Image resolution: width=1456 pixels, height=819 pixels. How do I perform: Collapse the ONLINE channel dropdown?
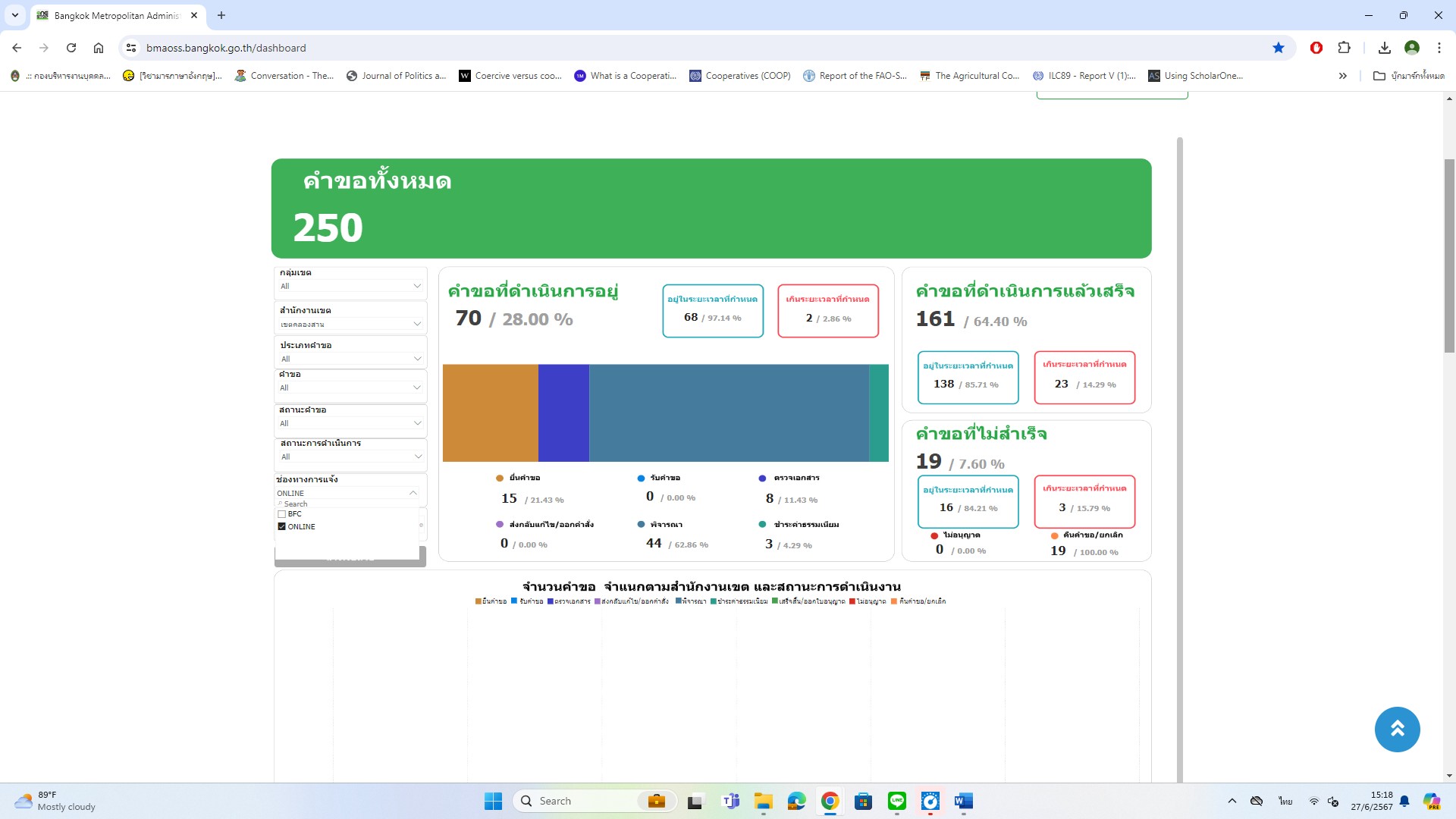click(413, 493)
